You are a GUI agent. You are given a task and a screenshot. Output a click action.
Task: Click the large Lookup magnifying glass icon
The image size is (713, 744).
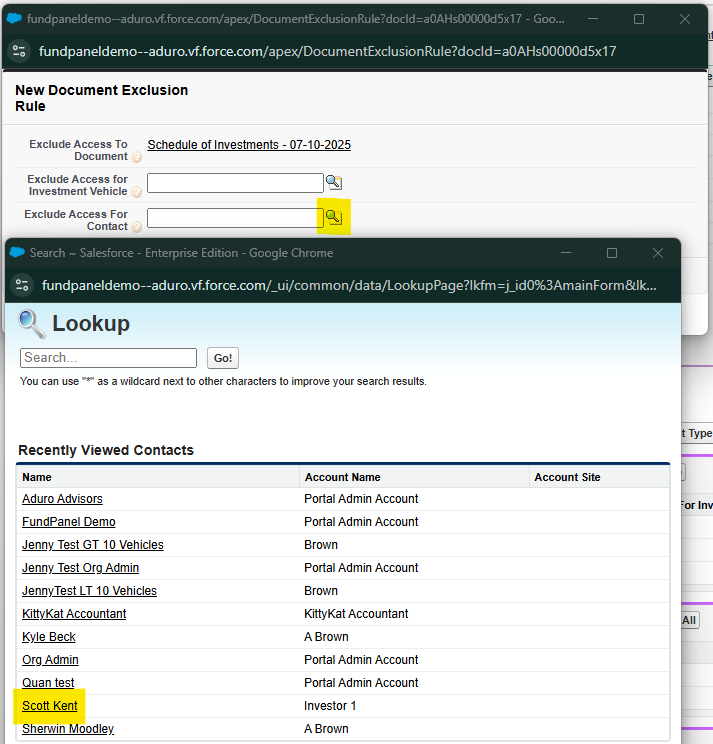coord(31,324)
